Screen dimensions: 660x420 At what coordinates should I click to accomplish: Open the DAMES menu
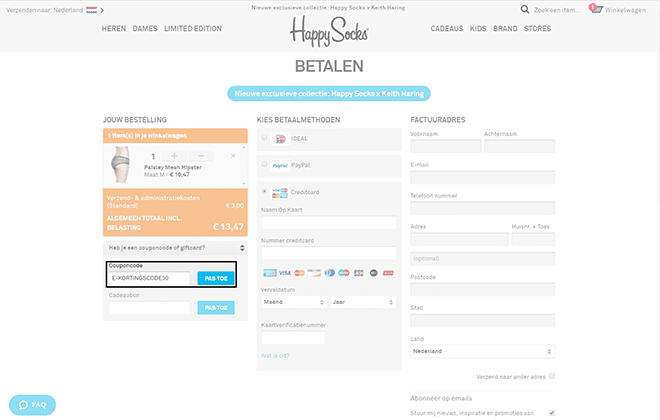pyautogui.click(x=145, y=29)
